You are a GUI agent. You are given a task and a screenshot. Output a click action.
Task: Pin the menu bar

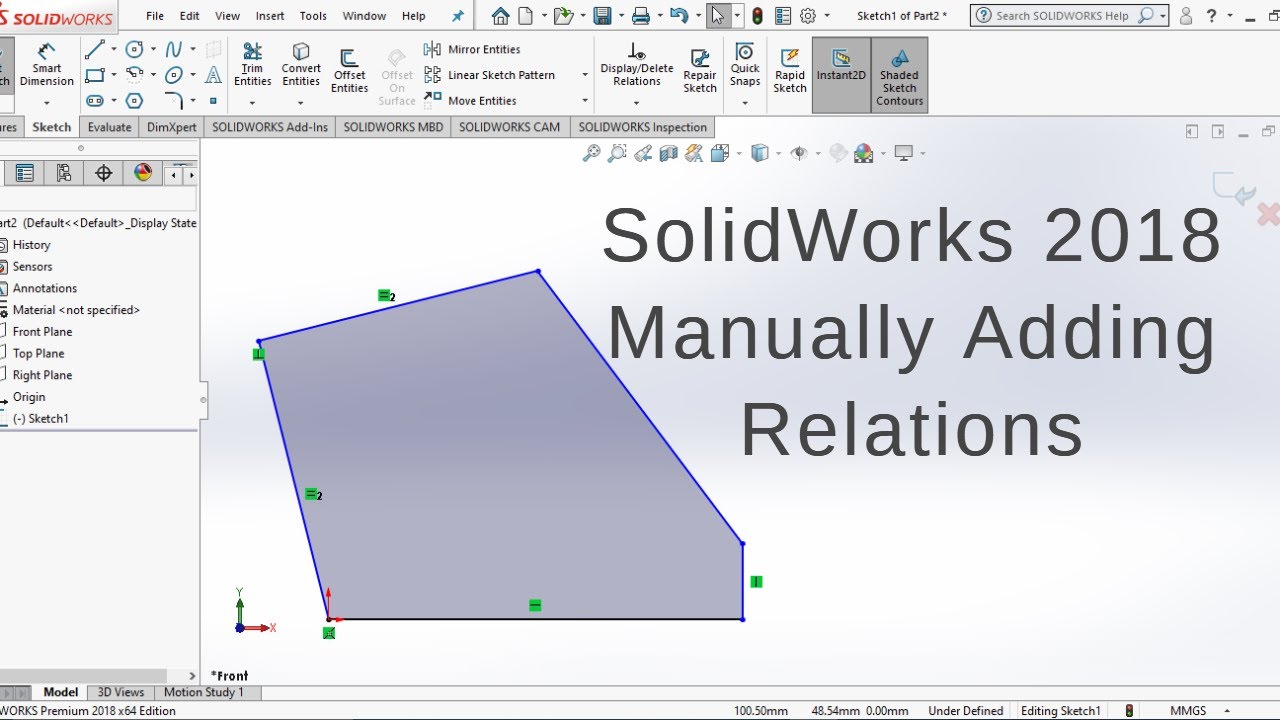point(458,16)
